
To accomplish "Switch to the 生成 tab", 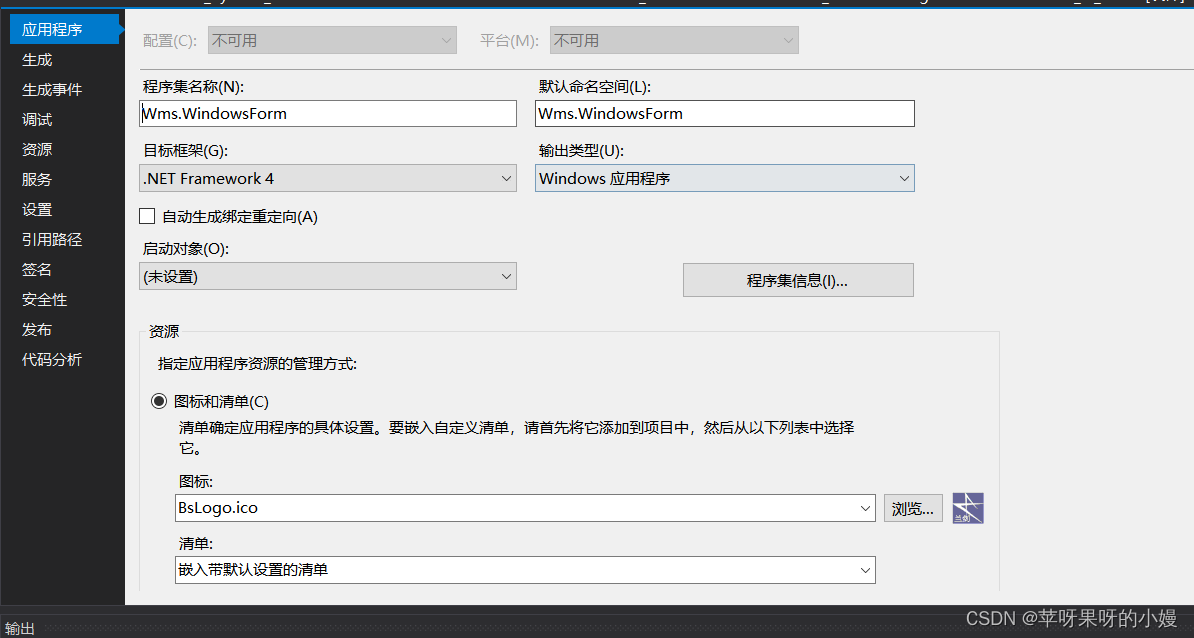I will tap(37, 59).
